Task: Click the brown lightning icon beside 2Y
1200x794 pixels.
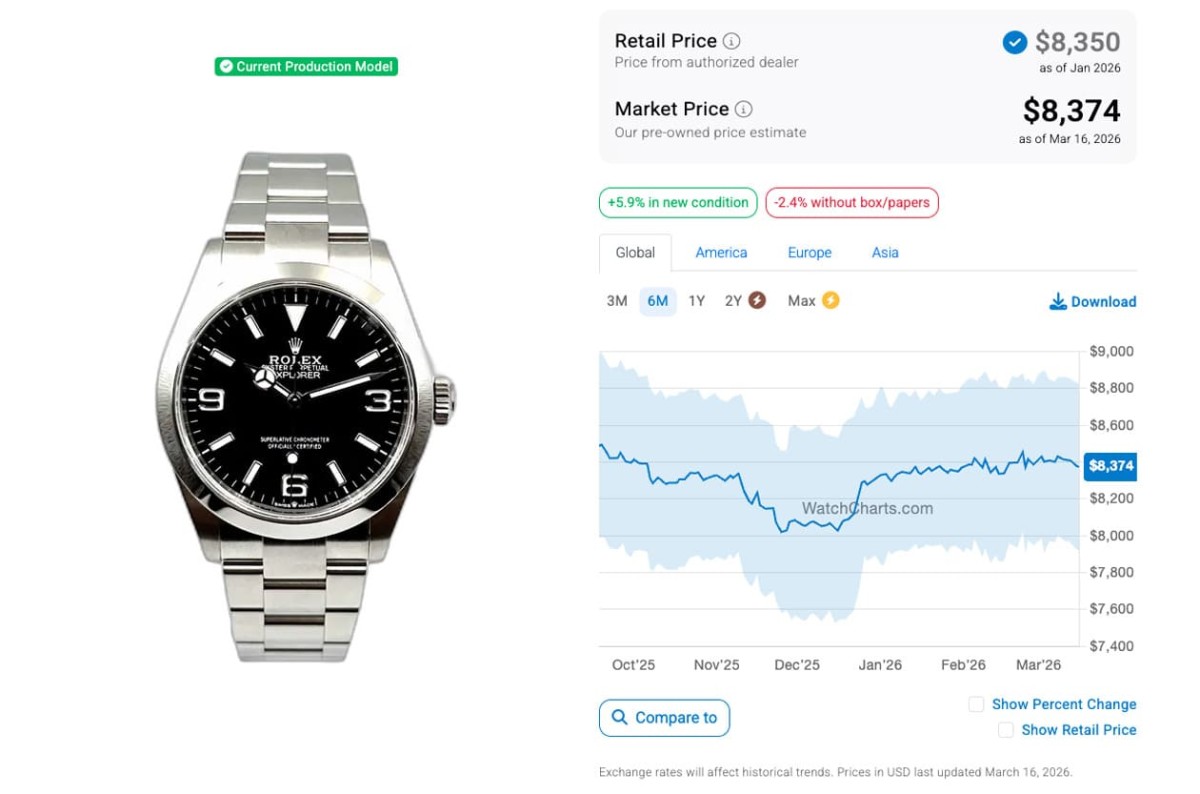Action: click(757, 300)
